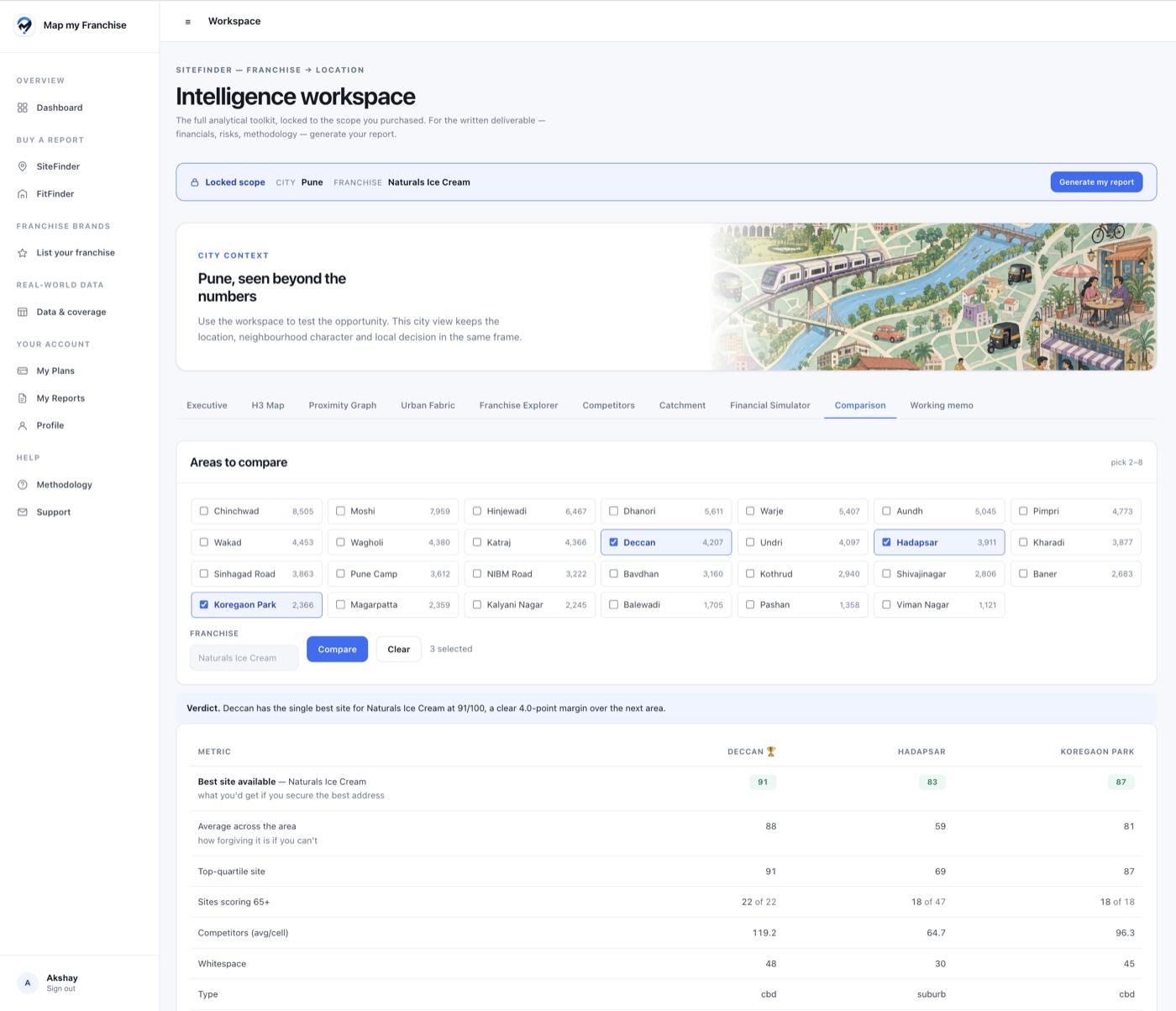This screenshot has height=1011, width=1176.
Task: Open the Urban Fabric tab
Action: 428,405
